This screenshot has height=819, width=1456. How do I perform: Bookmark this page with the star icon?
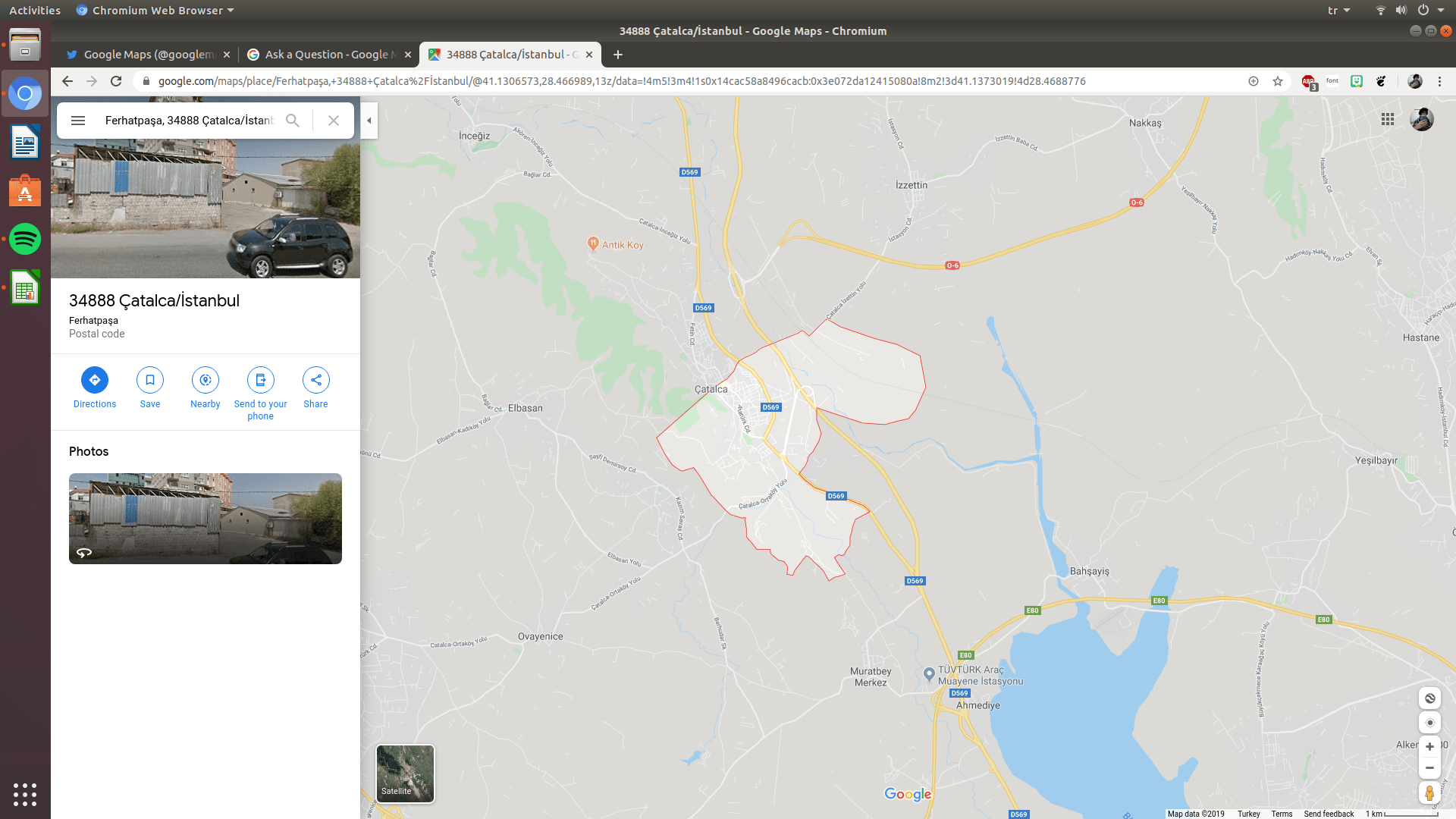(x=1278, y=81)
